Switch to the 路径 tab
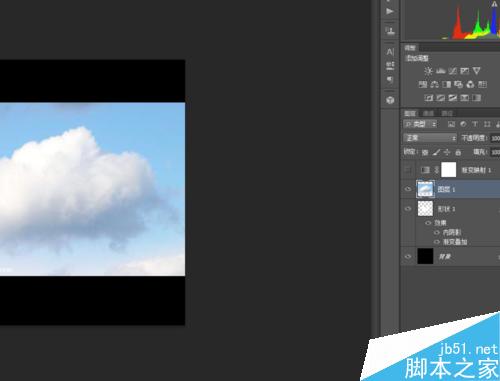Image resolution: width=500 pixels, height=381 pixels. (447, 113)
